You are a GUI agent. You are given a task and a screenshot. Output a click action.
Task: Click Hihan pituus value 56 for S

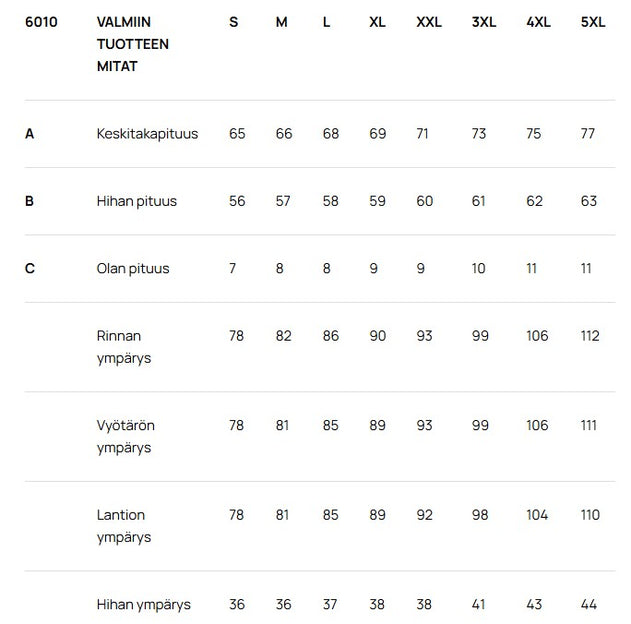coord(237,201)
